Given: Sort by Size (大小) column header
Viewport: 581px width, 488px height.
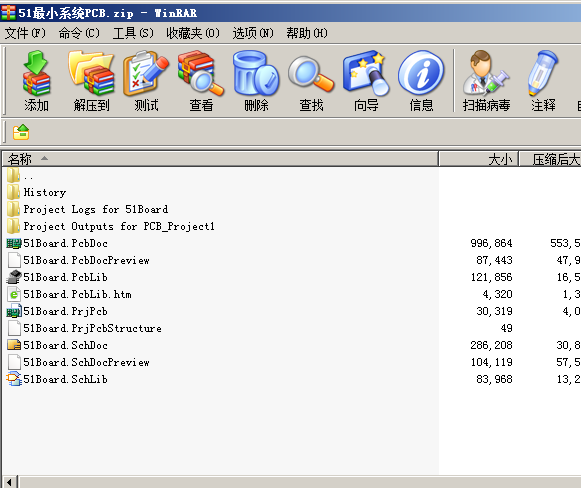Looking at the screenshot, I should click(479, 159).
